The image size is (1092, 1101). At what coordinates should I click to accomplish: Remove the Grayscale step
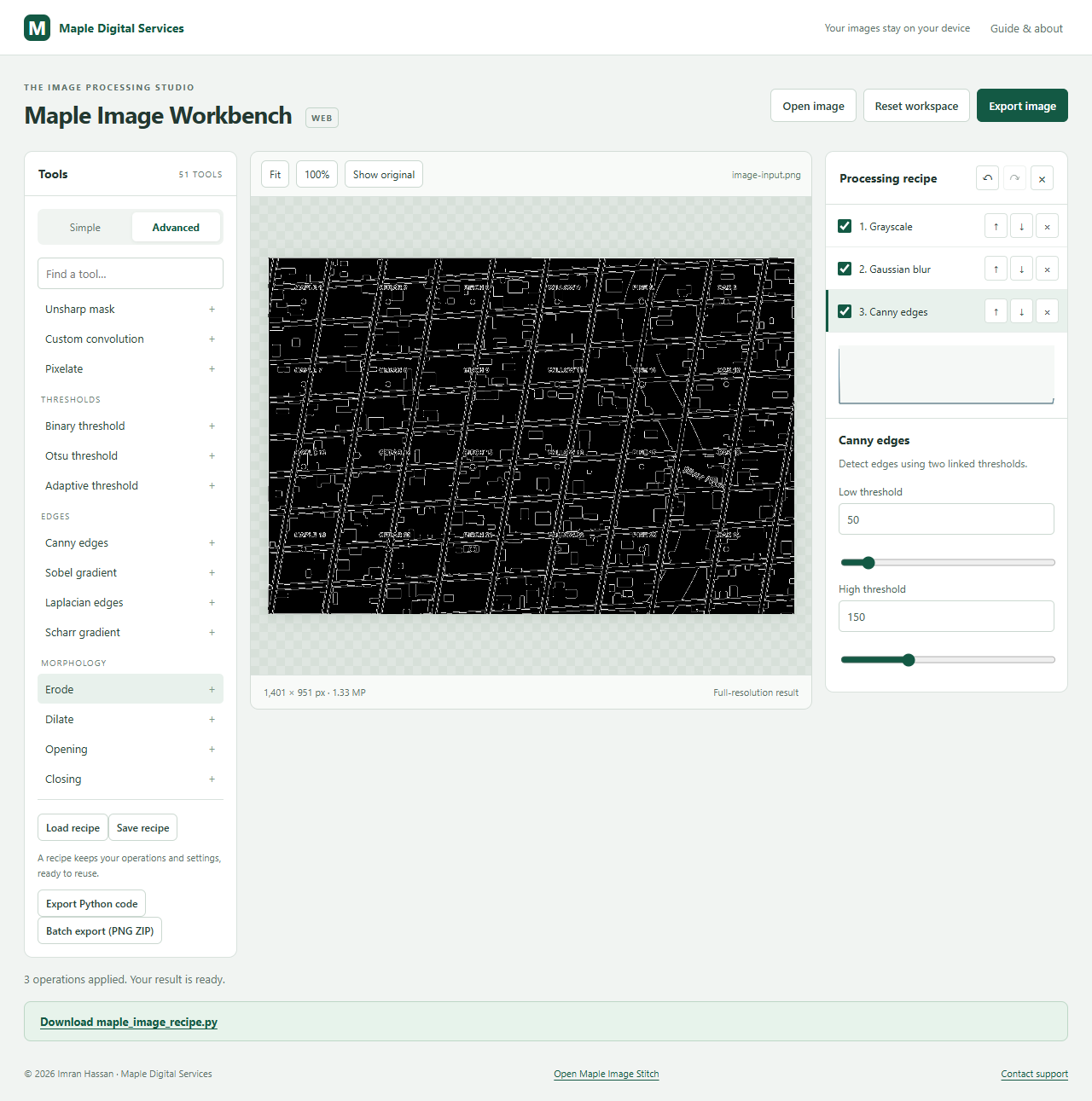(1047, 226)
